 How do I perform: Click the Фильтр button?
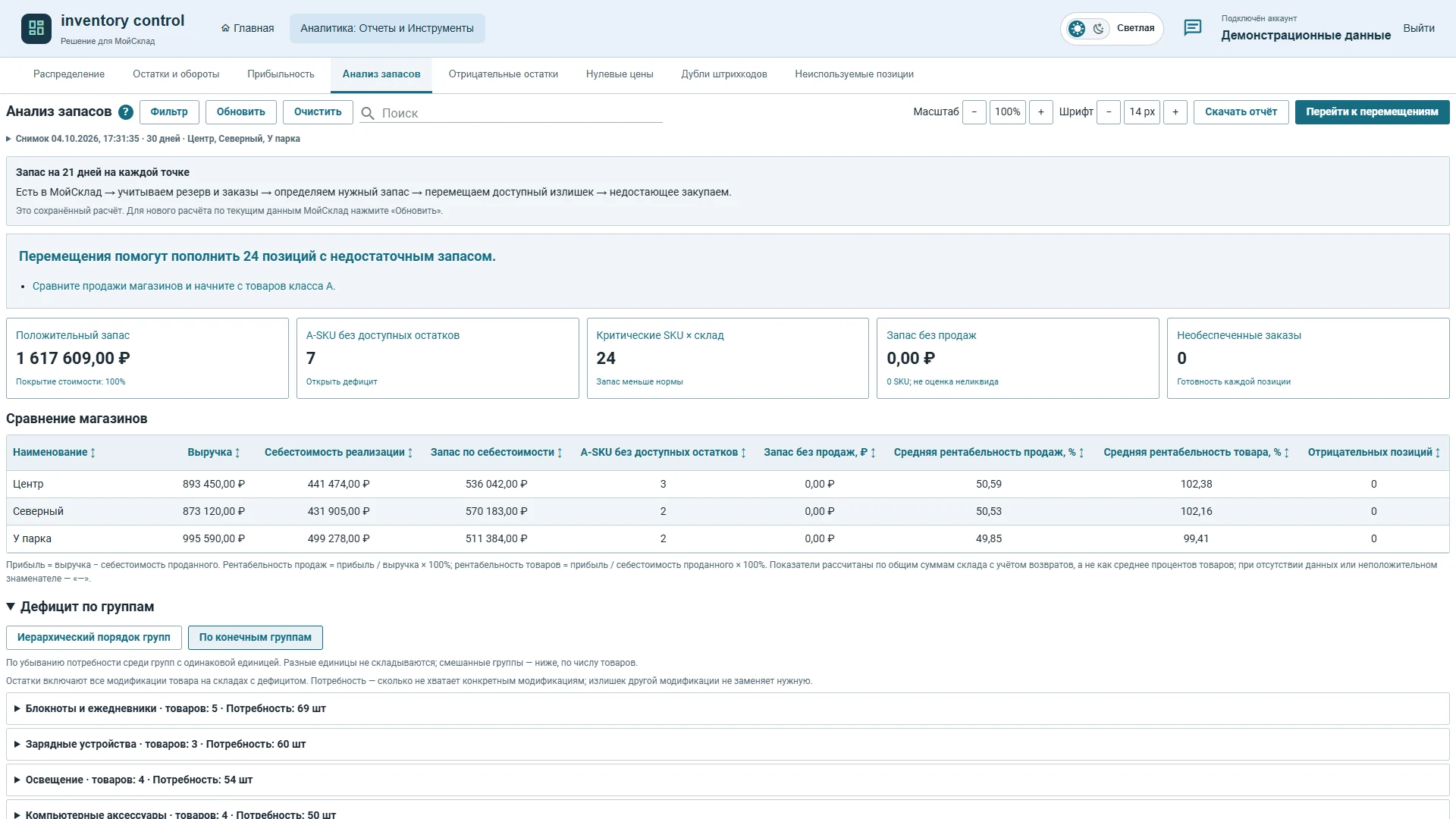[x=169, y=112]
